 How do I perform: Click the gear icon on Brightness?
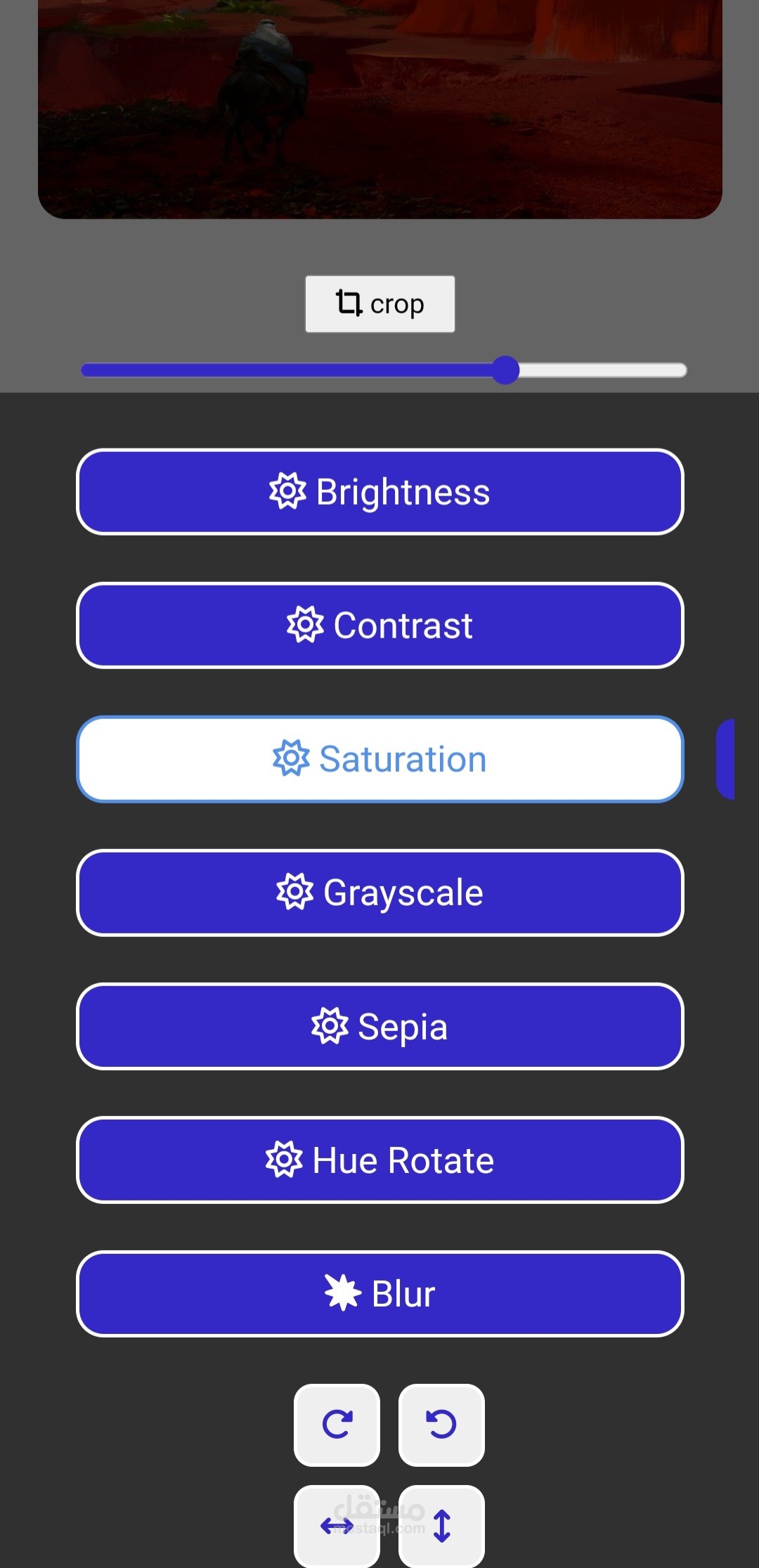(x=287, y=491)
